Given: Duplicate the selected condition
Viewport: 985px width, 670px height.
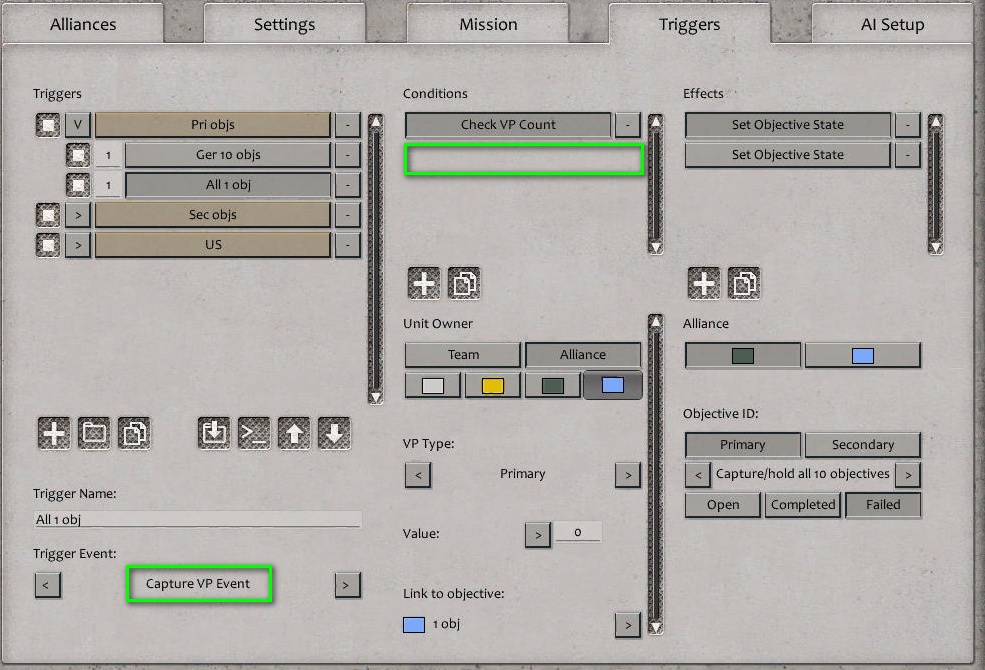Looking at the screenshot, I should pos(464,283).
